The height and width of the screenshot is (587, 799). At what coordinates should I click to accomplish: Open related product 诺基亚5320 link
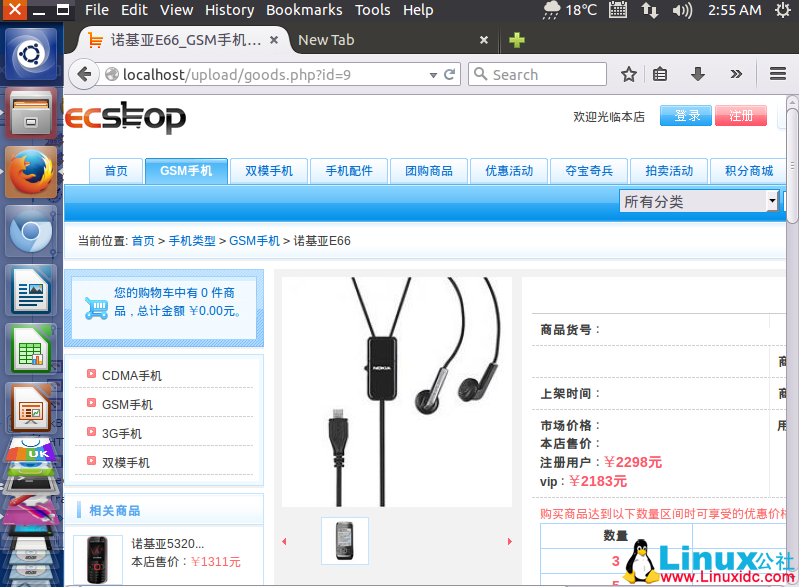click(168, 544)
